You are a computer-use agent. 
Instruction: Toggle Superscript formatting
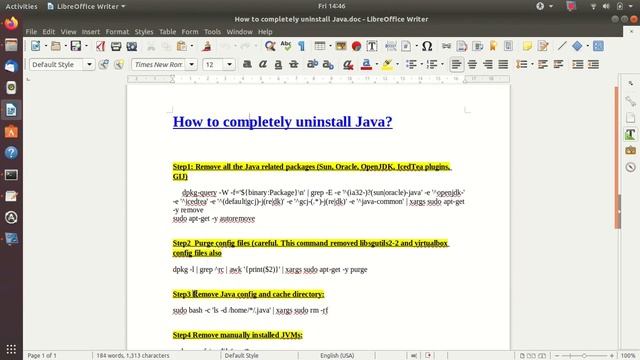(312, 64)
